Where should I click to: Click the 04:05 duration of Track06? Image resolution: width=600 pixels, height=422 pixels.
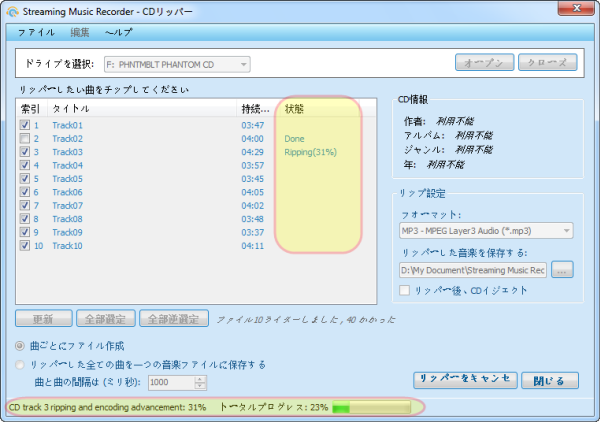(253, 192)
